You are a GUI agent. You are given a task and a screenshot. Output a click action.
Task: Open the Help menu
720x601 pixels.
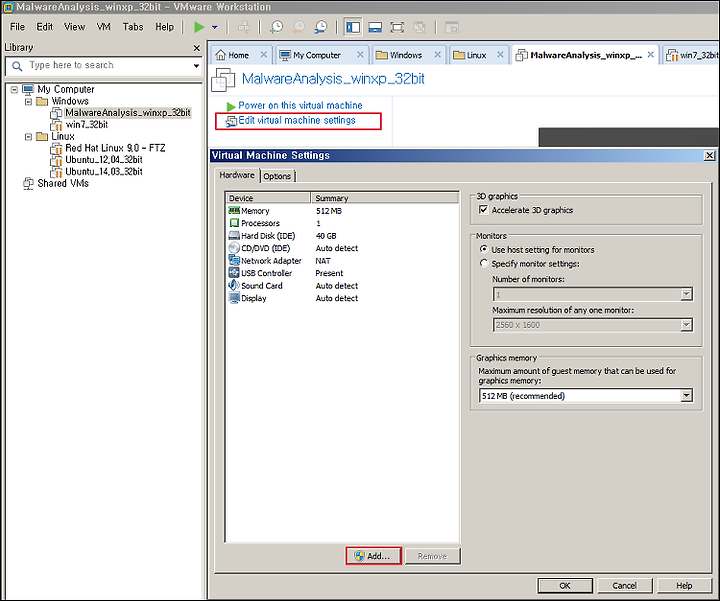(x=164, y=27)
